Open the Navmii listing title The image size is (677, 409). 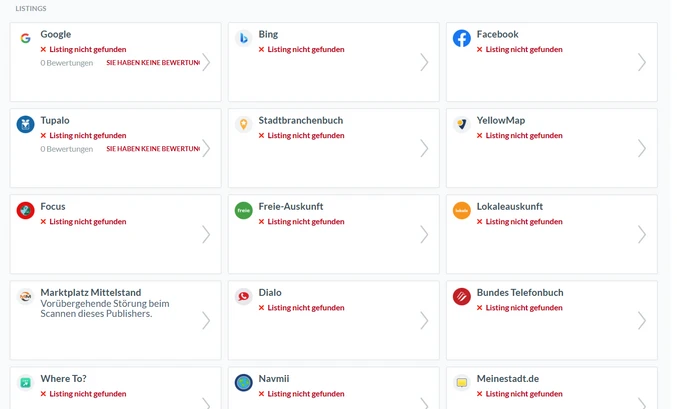point(274,379)
